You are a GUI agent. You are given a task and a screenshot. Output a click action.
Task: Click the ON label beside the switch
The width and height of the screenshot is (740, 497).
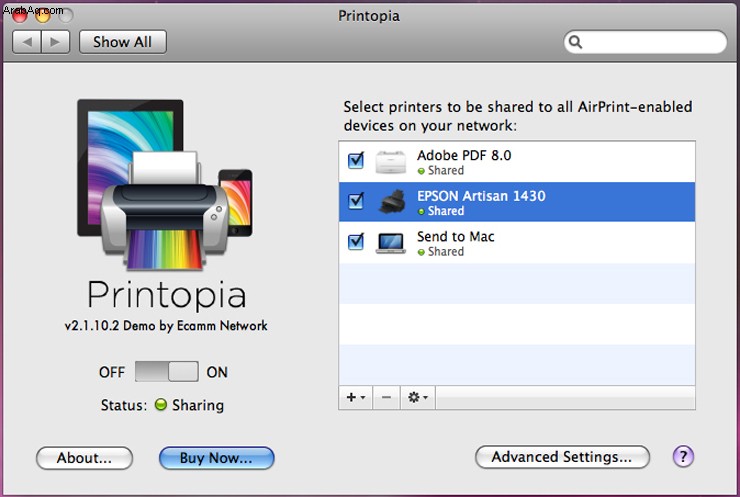tap(217, 372)
